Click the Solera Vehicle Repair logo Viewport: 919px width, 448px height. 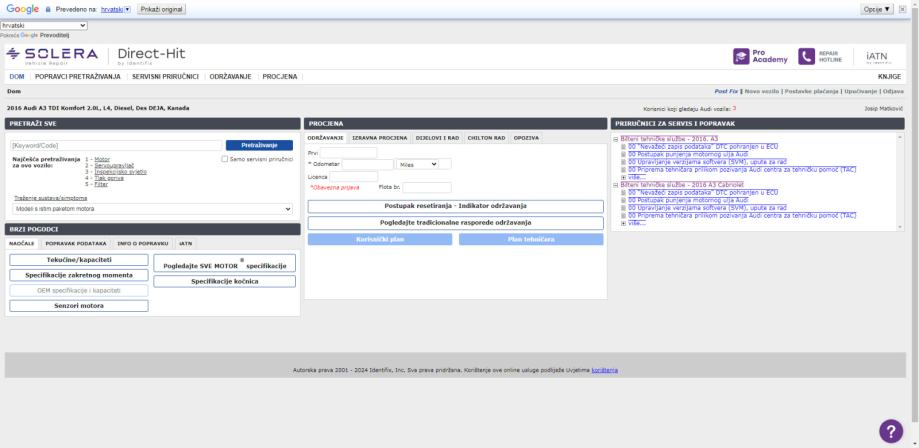click(52, 55)
